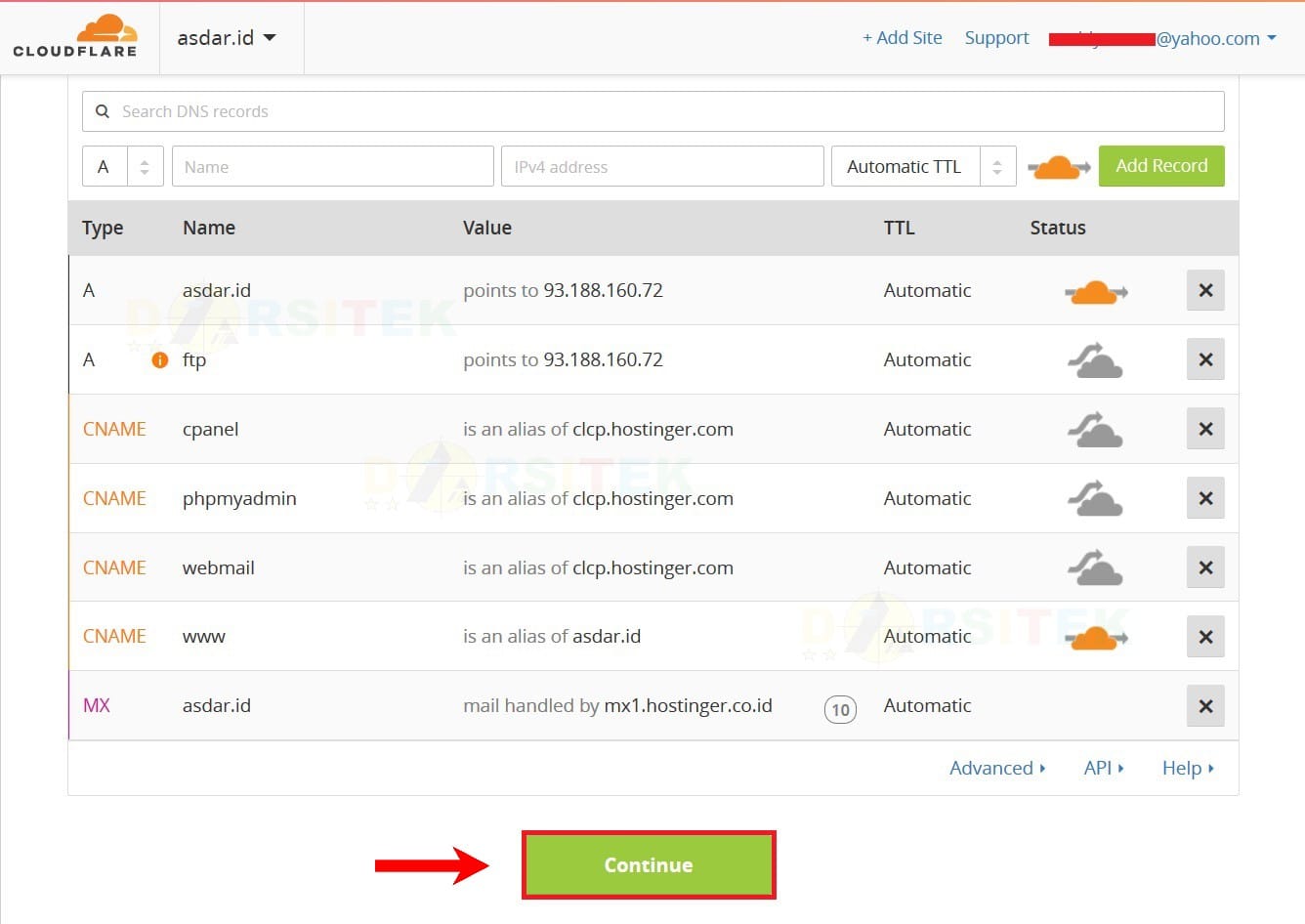Click the webmail record name
Screen dimensions: 1305x924
pos(218,567)
